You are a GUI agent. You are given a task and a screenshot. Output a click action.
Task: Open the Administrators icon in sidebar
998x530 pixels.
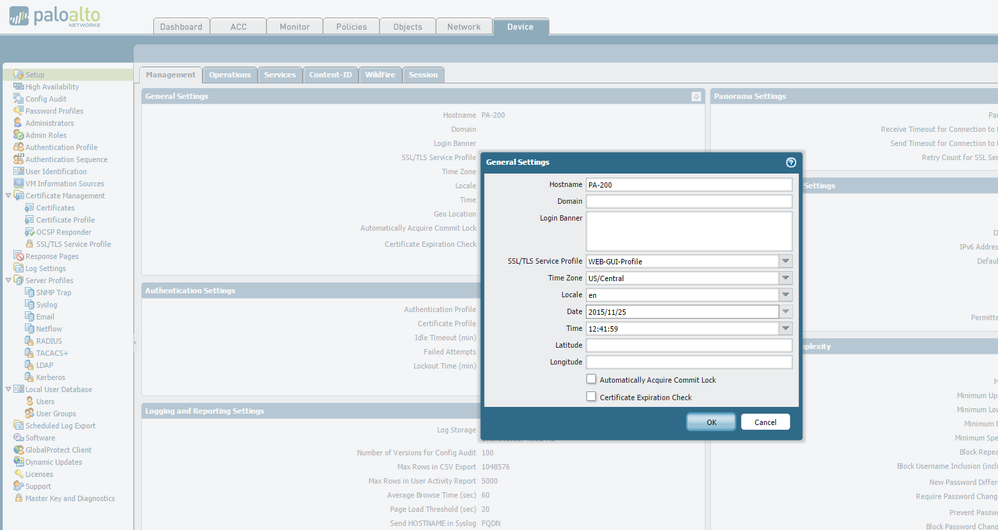[x=18, y=123]
